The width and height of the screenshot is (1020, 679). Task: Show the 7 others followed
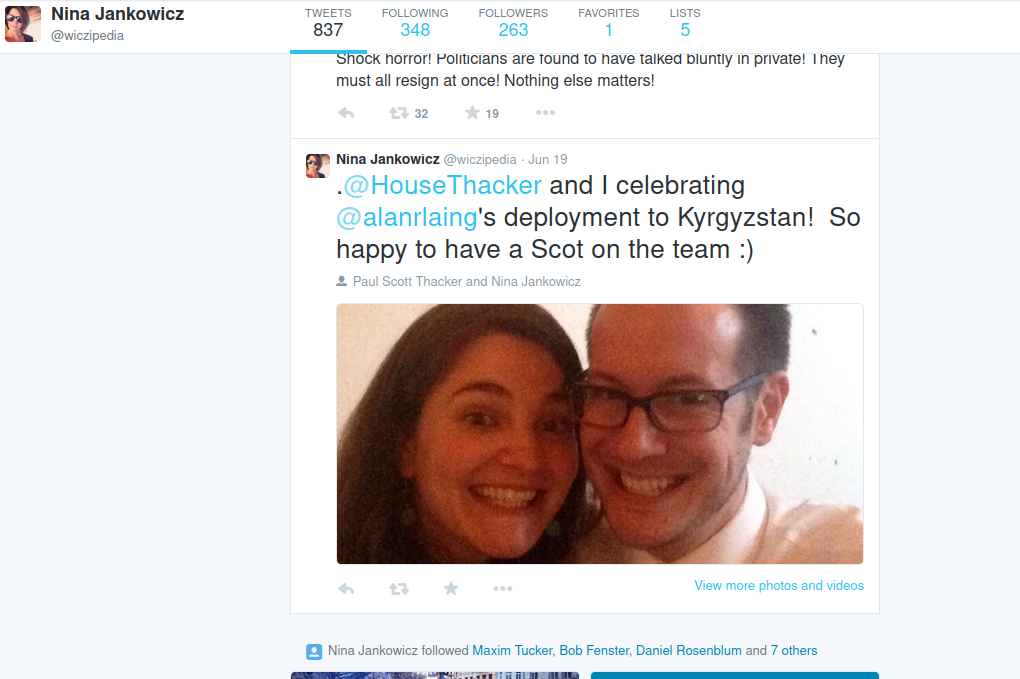pyautogui.click(x=794, y=650)
